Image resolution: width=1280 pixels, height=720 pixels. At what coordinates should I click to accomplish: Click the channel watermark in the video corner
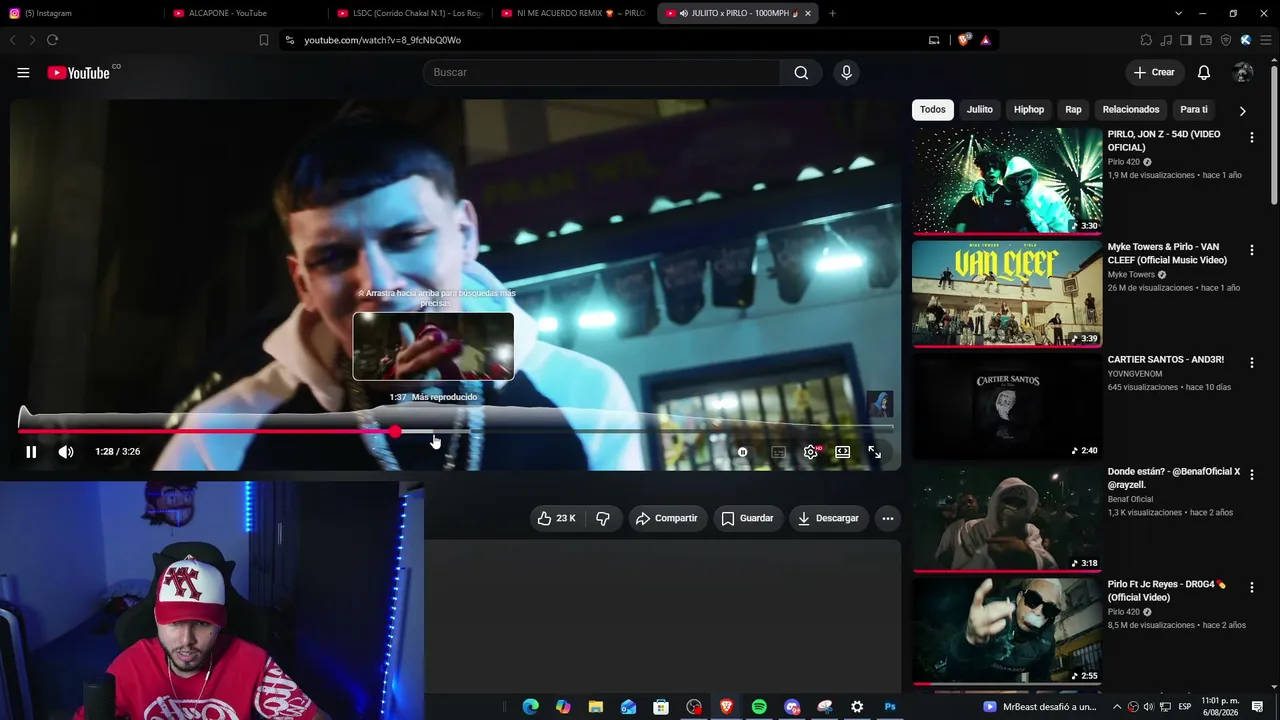pos(880,404)
